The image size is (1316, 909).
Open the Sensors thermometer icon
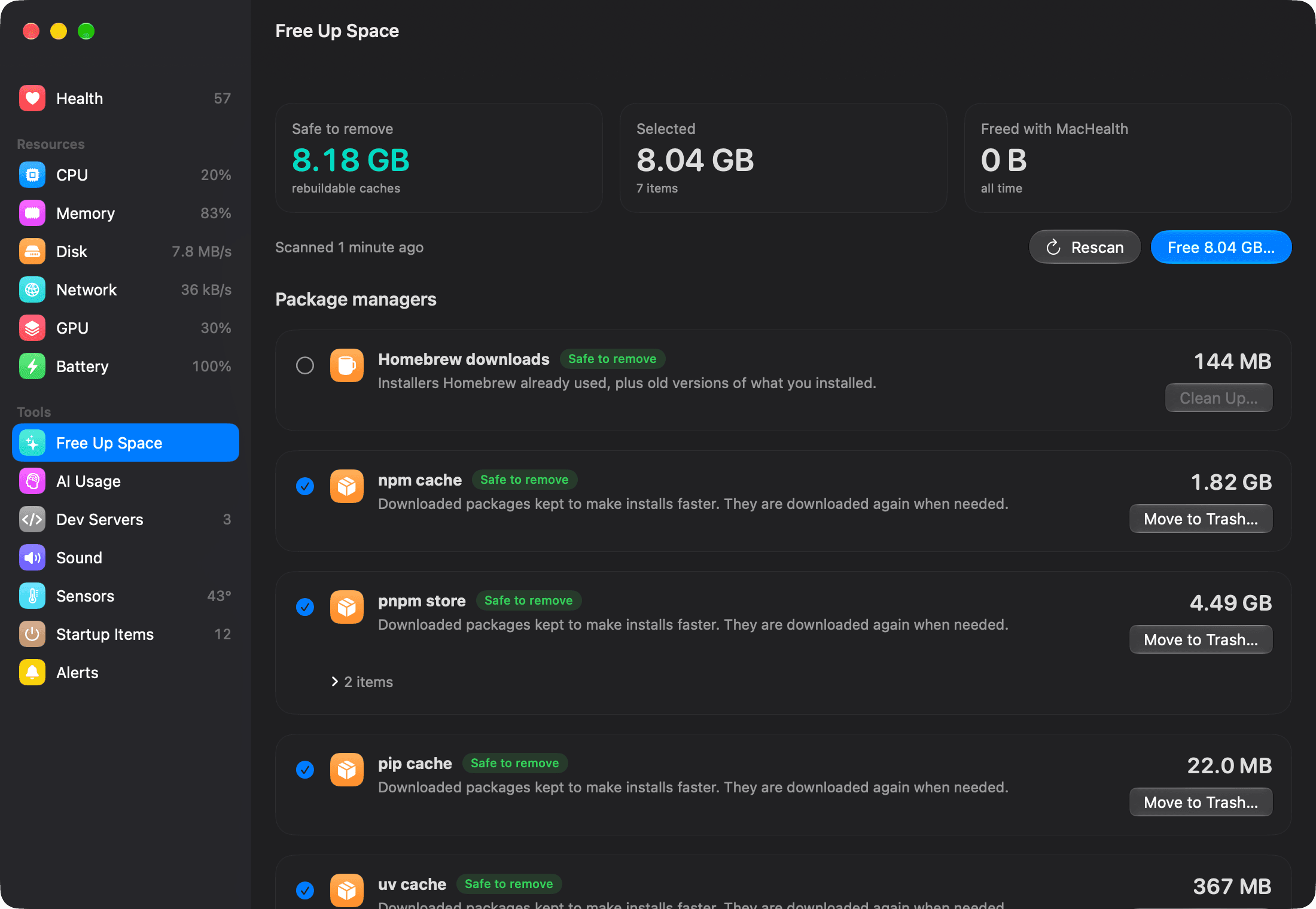point(32,596)
